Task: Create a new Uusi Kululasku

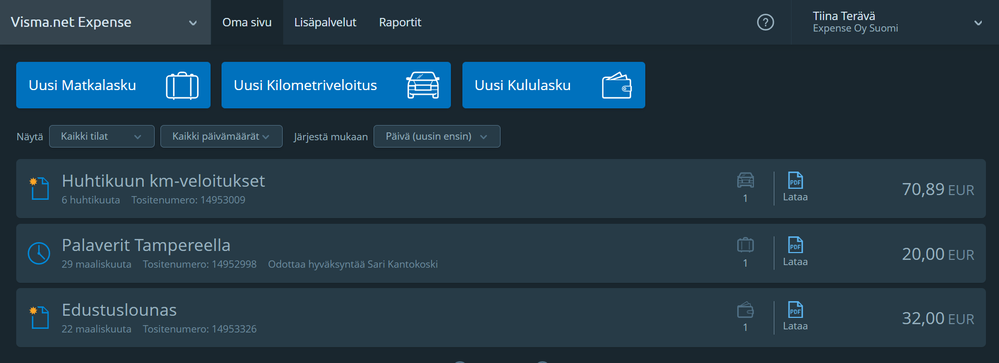Action: pos(554,85)
